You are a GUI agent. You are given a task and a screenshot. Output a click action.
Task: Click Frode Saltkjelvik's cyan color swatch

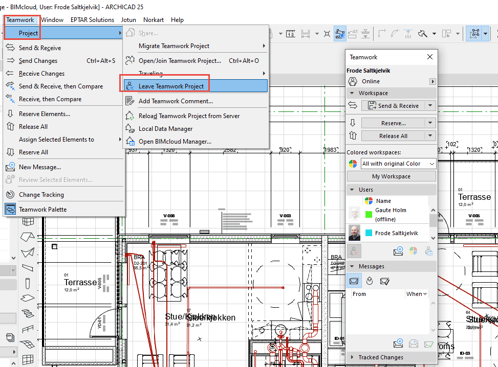[x=368, y=233]
